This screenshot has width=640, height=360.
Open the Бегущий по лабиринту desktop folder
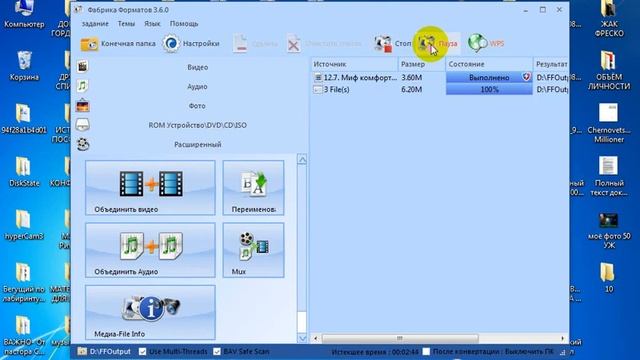click(x=24, y=282)
